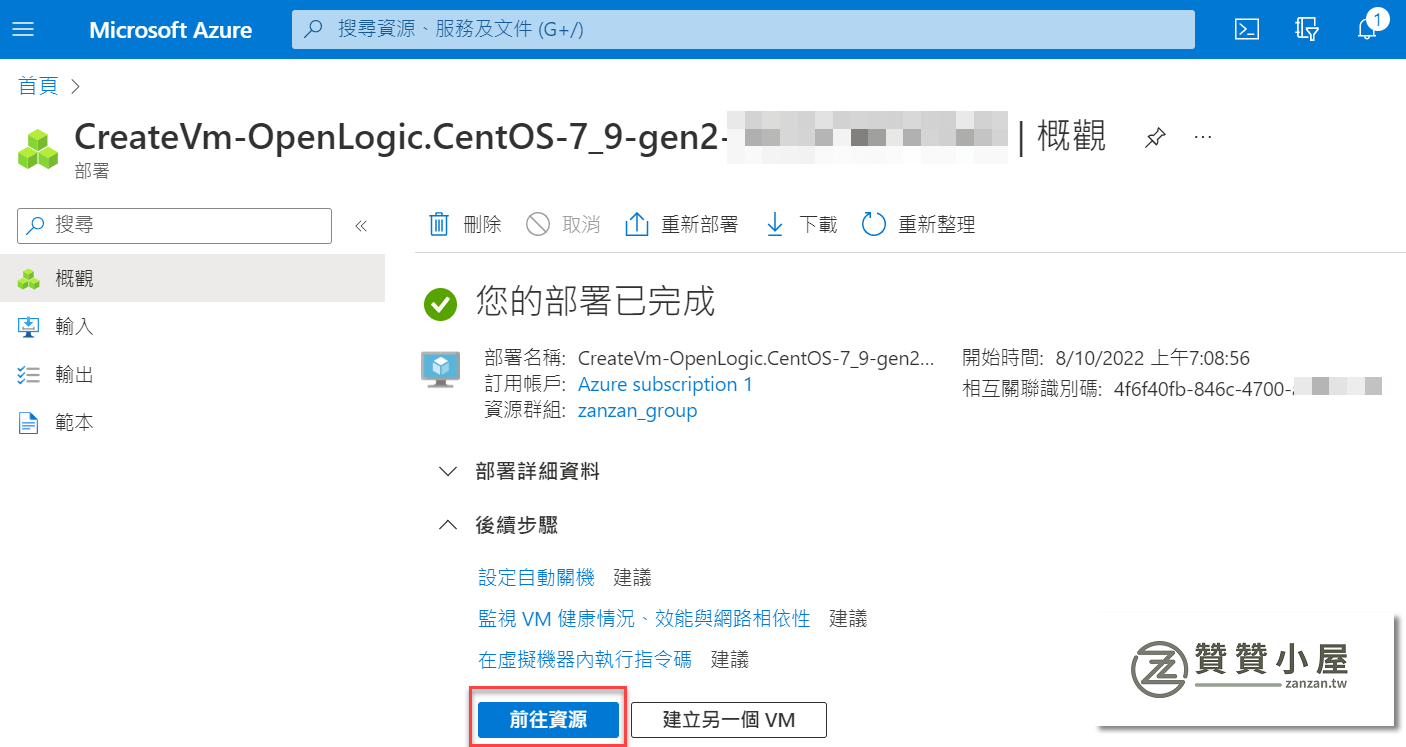Click the 重新部署 upload icon
Screen dimensions: 1406x747
click(x=637, y=224)
